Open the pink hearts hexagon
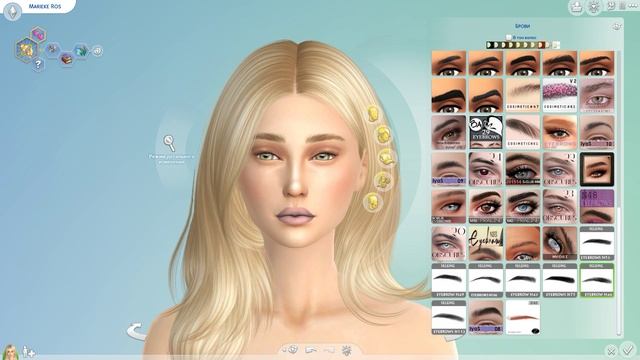The height and width of the screenshot is (360, 640). click(x=38, y=34)
